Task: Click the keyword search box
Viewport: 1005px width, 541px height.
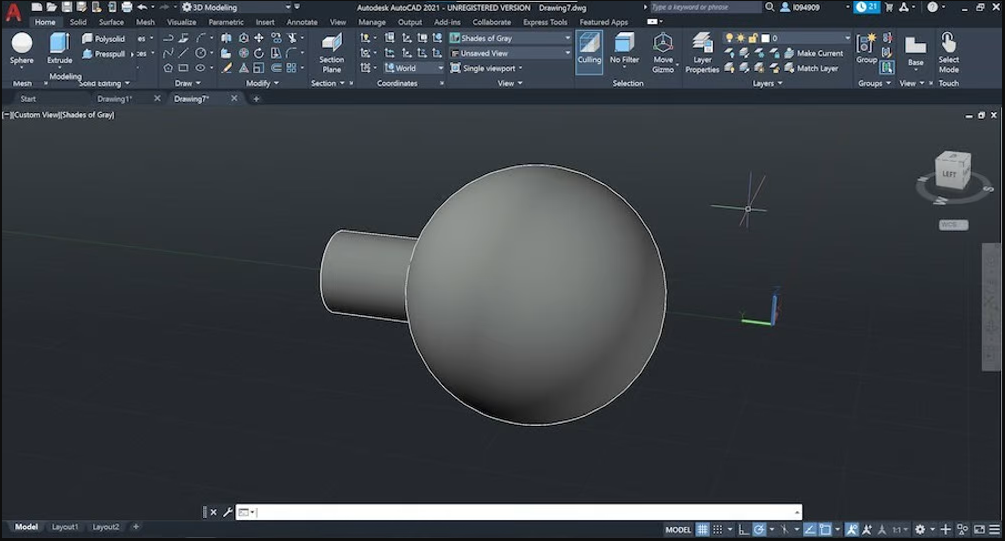Action: click(x=705, y=7)
